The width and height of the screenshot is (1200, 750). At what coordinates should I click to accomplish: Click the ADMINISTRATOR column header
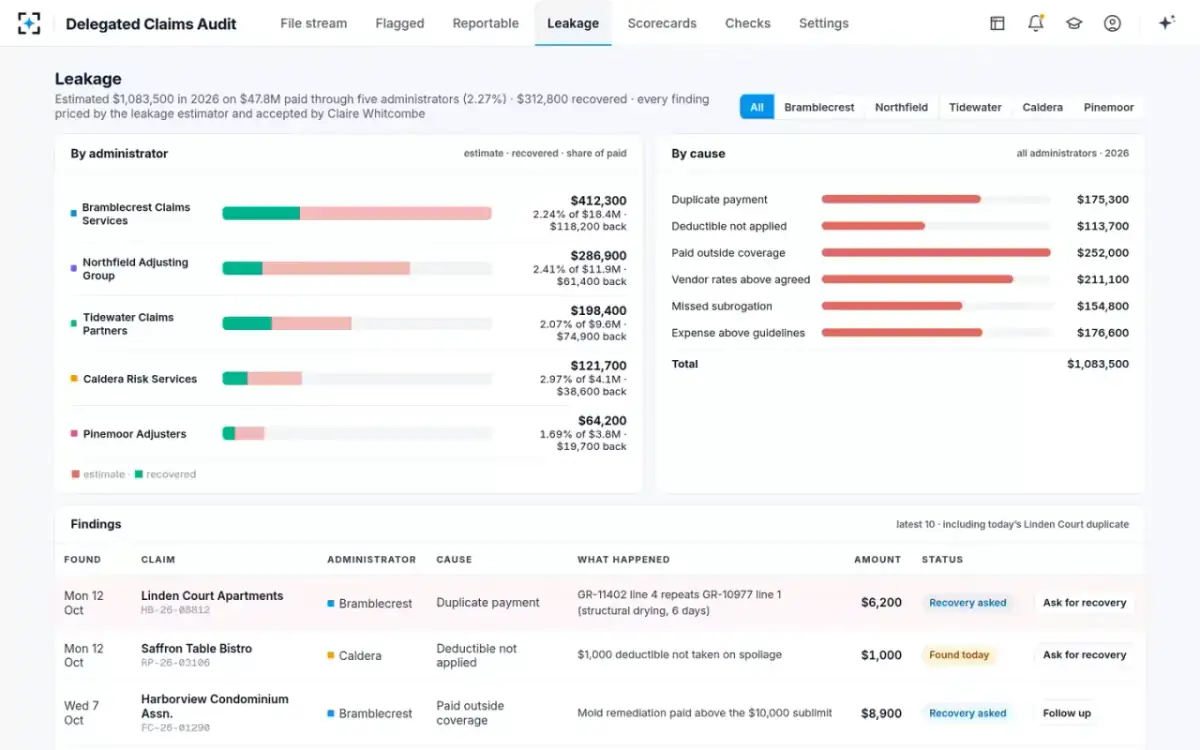371,560
